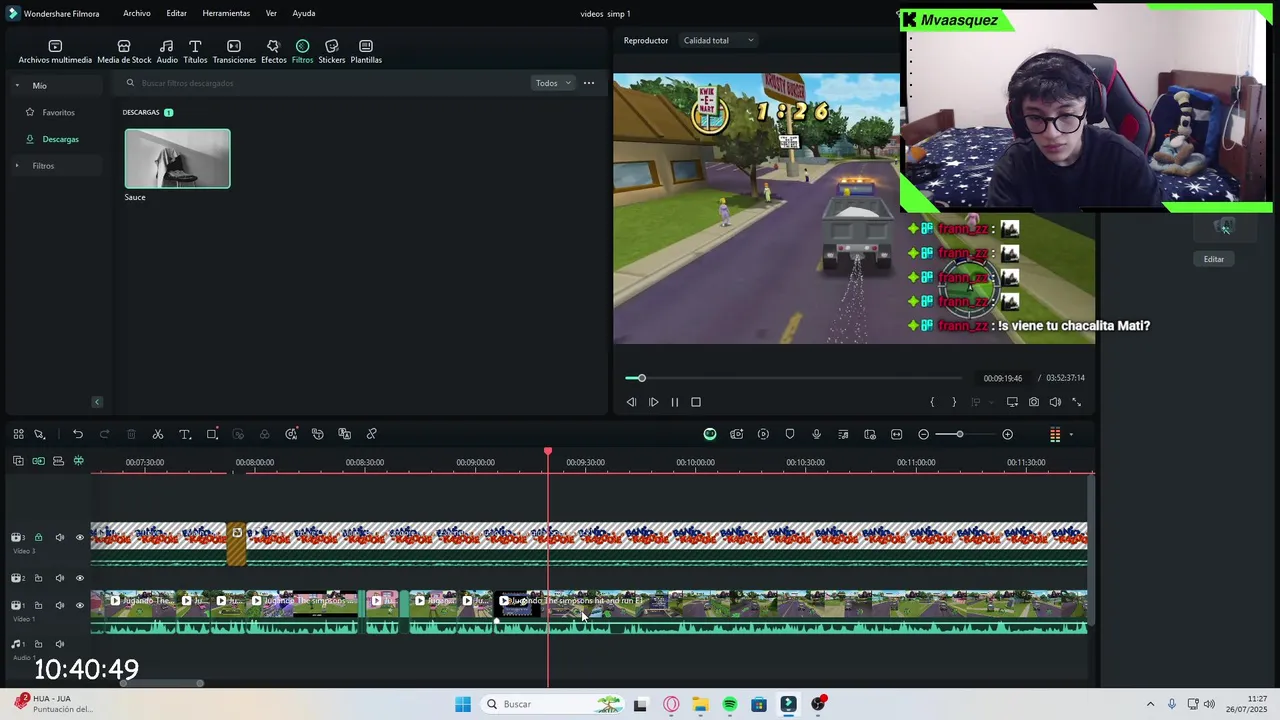Select Descargas in the sidebar
Viewport: 1280px width, 720px height.
pyautogui.click(x=60, y=139)
